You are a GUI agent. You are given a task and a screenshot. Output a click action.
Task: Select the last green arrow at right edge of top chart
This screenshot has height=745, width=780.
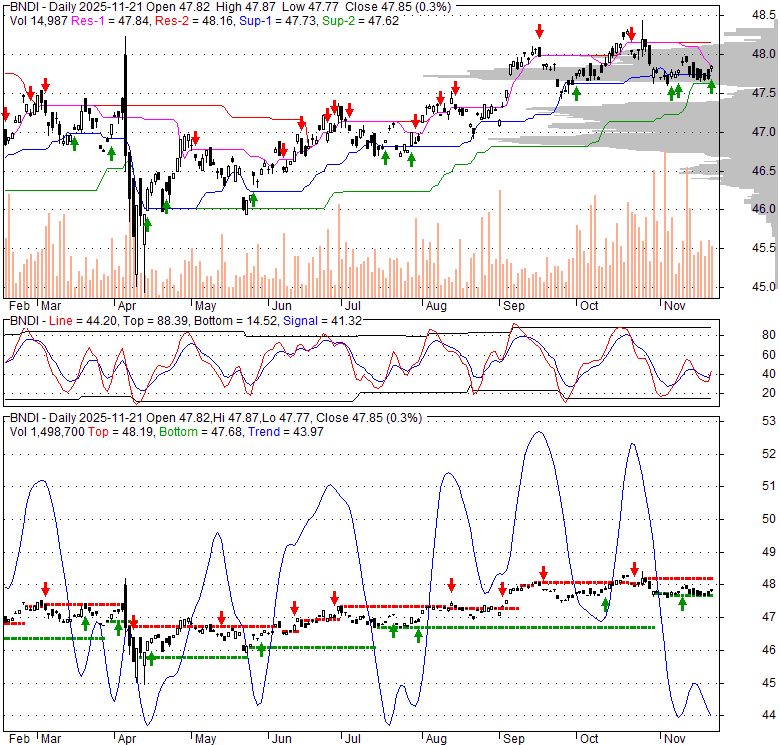(711, 86)
